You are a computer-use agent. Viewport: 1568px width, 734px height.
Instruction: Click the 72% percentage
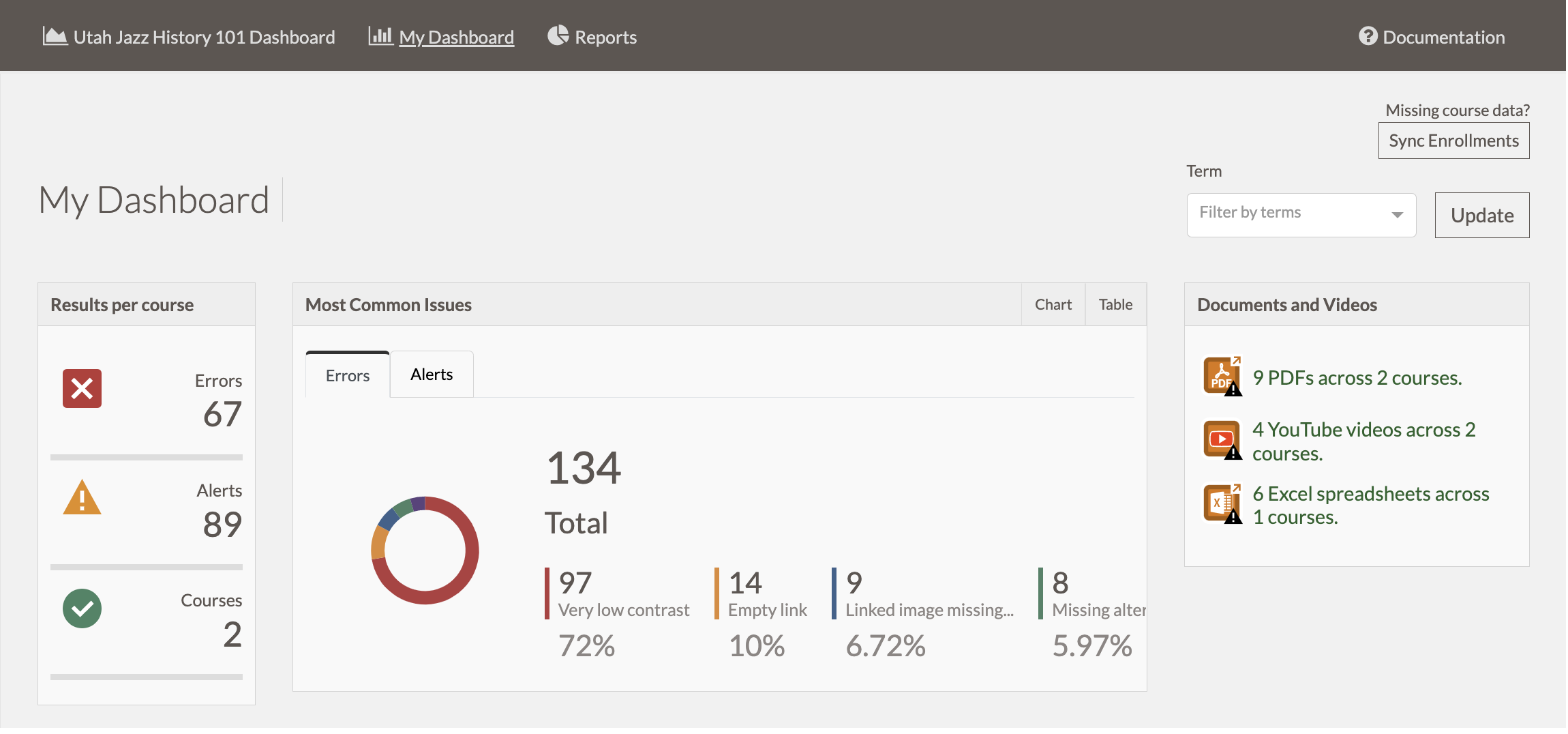tap(587, 646)
